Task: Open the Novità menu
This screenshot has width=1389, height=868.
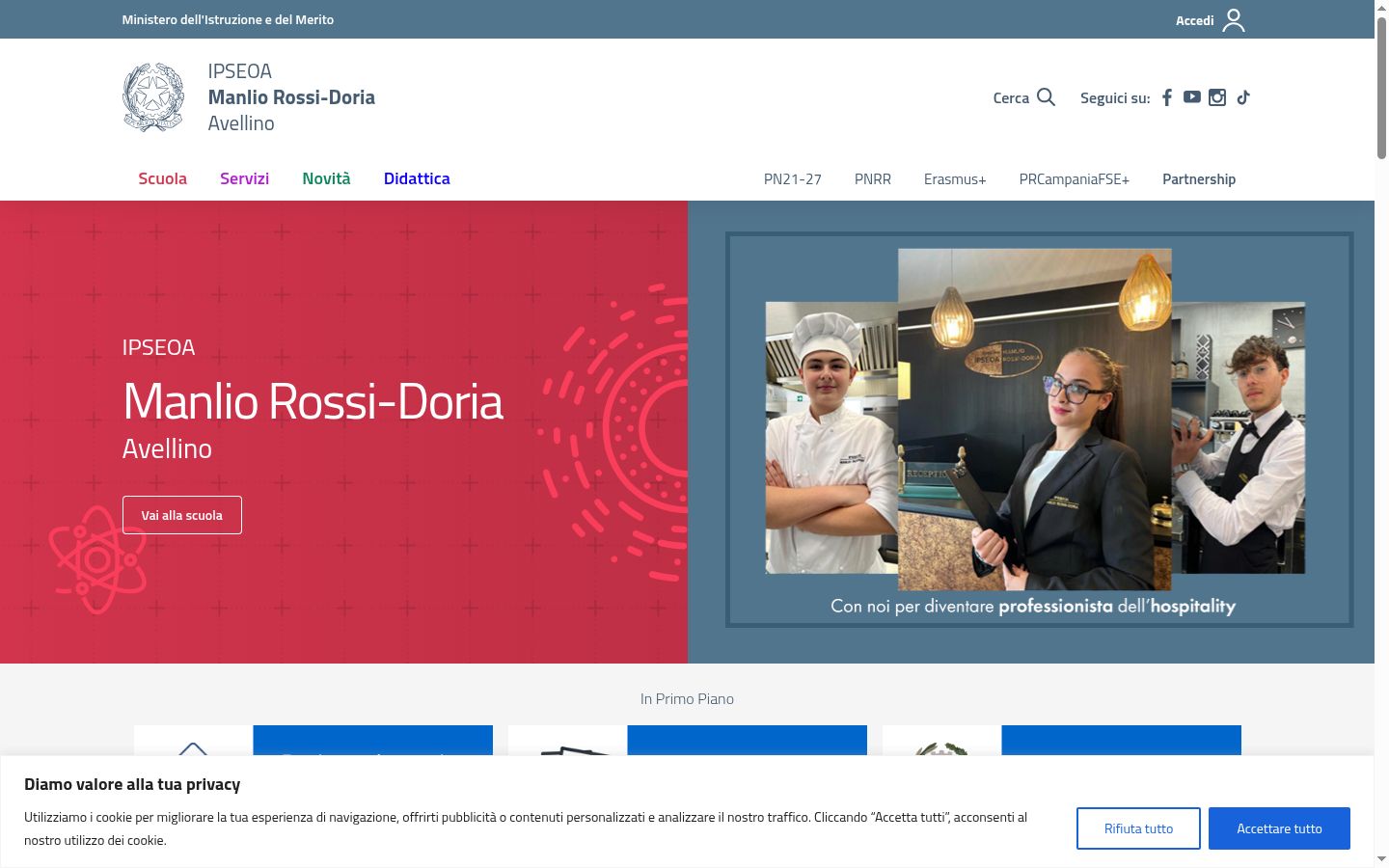Action: click(x=326, y=178)
